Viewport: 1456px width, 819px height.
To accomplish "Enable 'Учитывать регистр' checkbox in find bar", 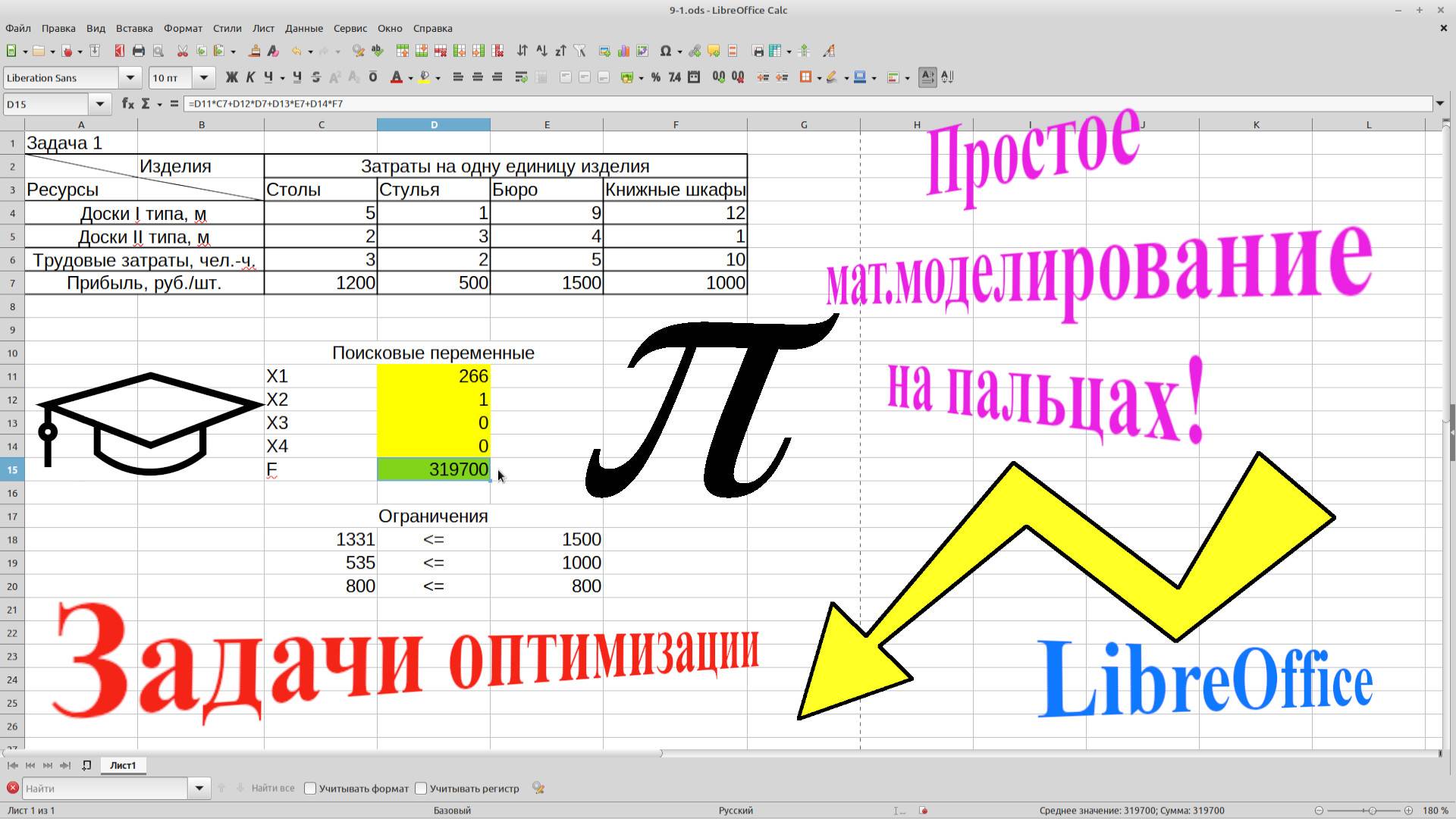I will pos(421,788).
